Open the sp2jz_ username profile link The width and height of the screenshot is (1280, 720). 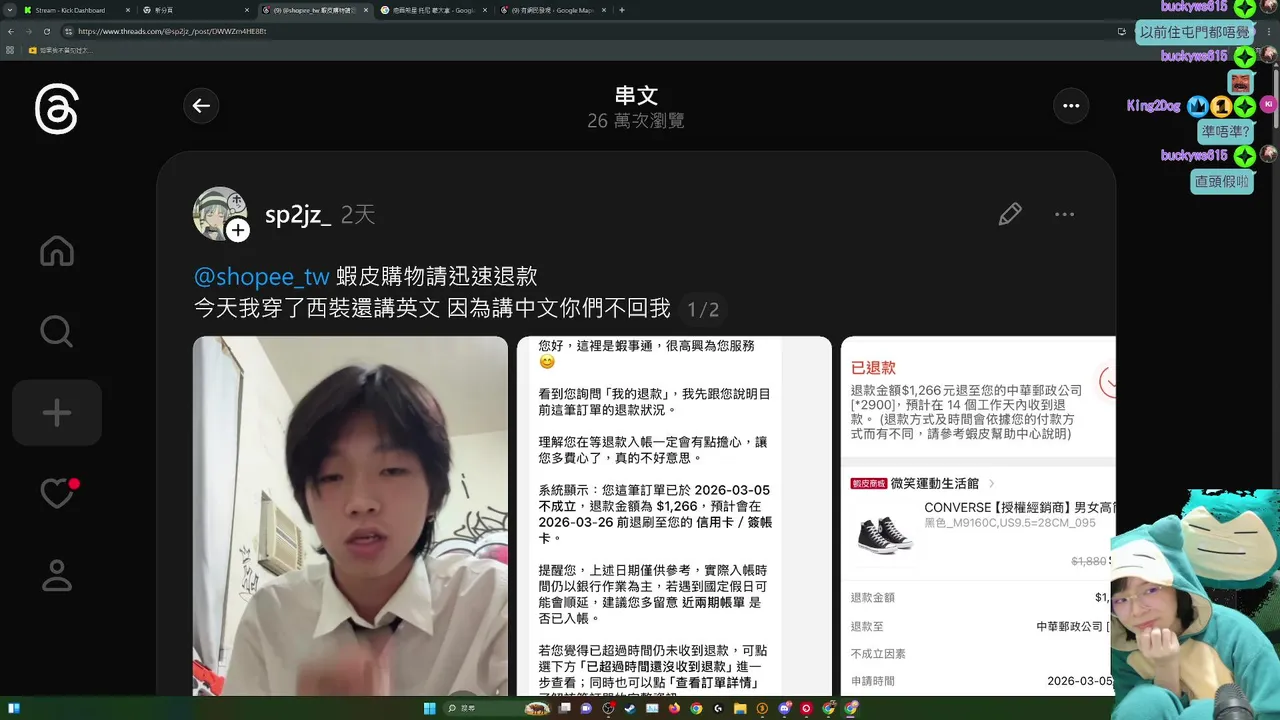(x=298, y=214)
